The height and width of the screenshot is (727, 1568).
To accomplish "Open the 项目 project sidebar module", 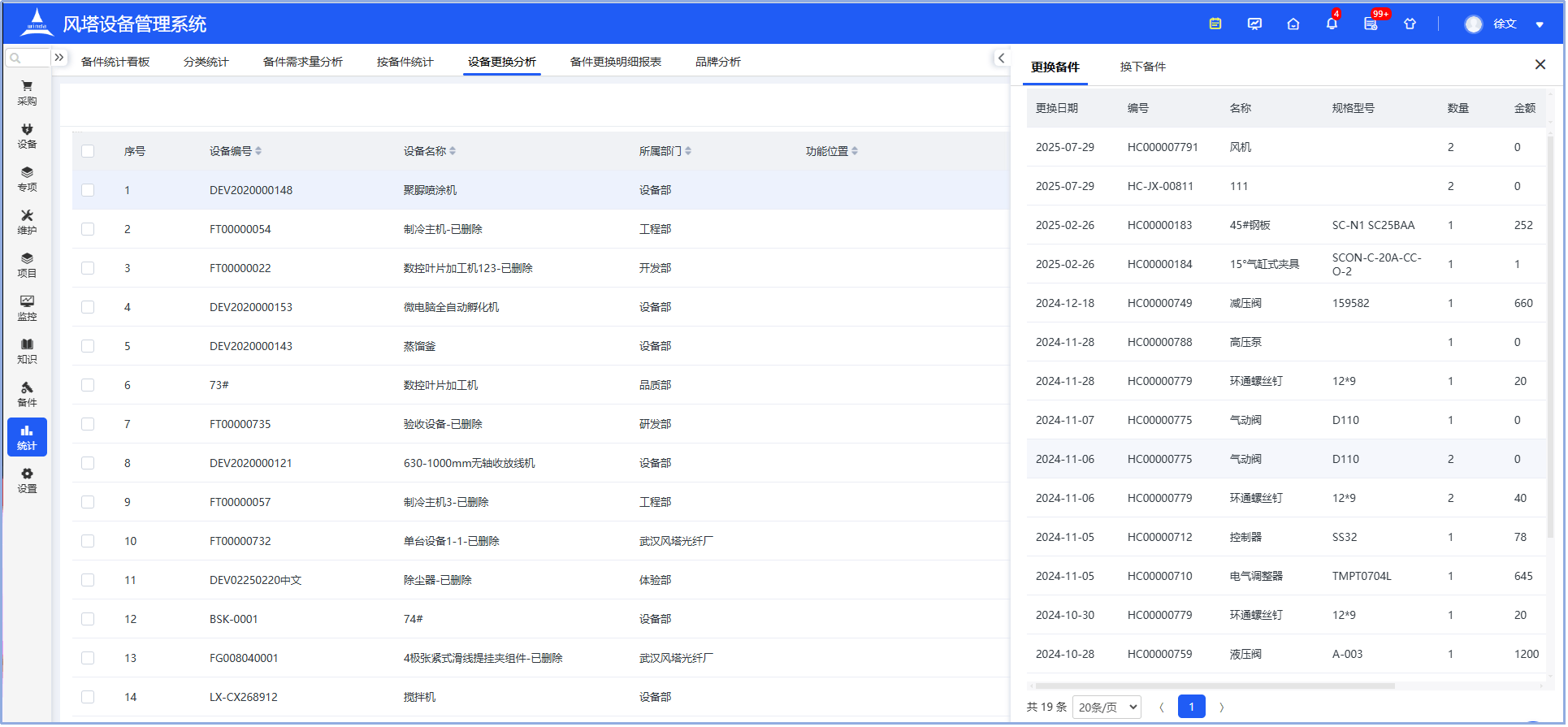I will [27, 265].
